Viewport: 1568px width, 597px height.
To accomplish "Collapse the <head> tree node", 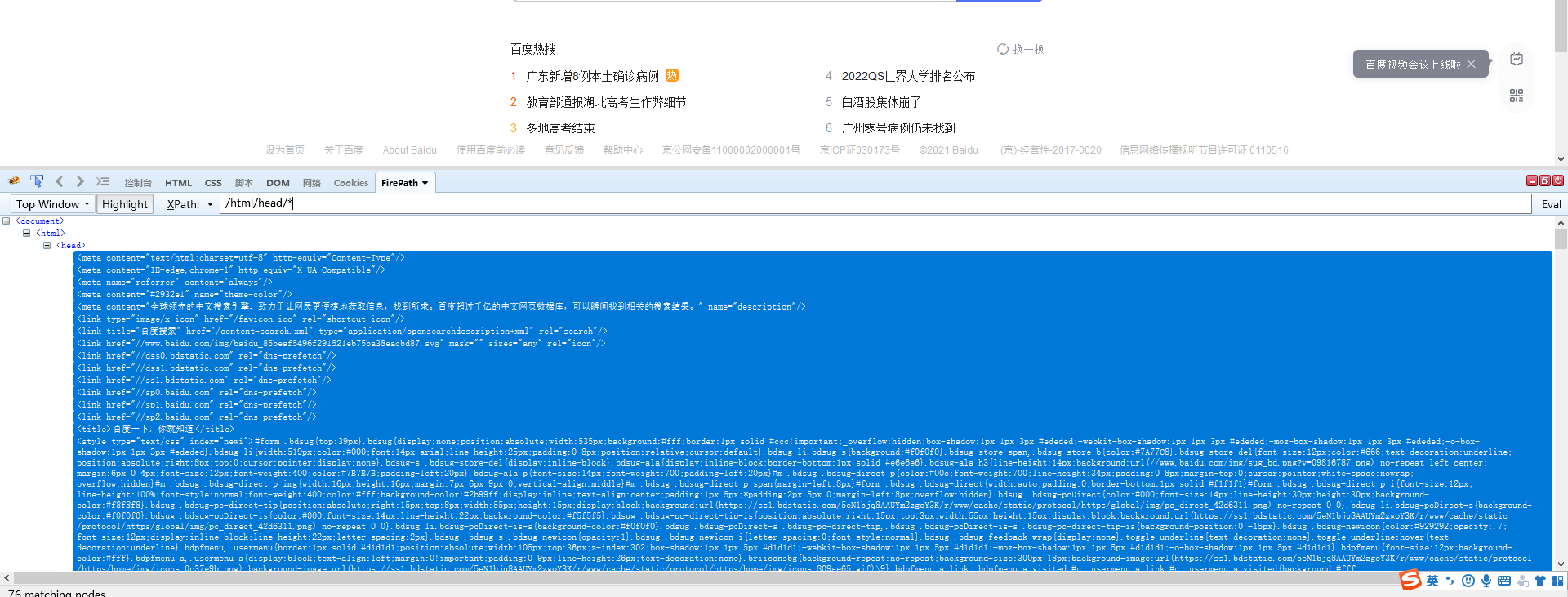I will pos(47,245).
